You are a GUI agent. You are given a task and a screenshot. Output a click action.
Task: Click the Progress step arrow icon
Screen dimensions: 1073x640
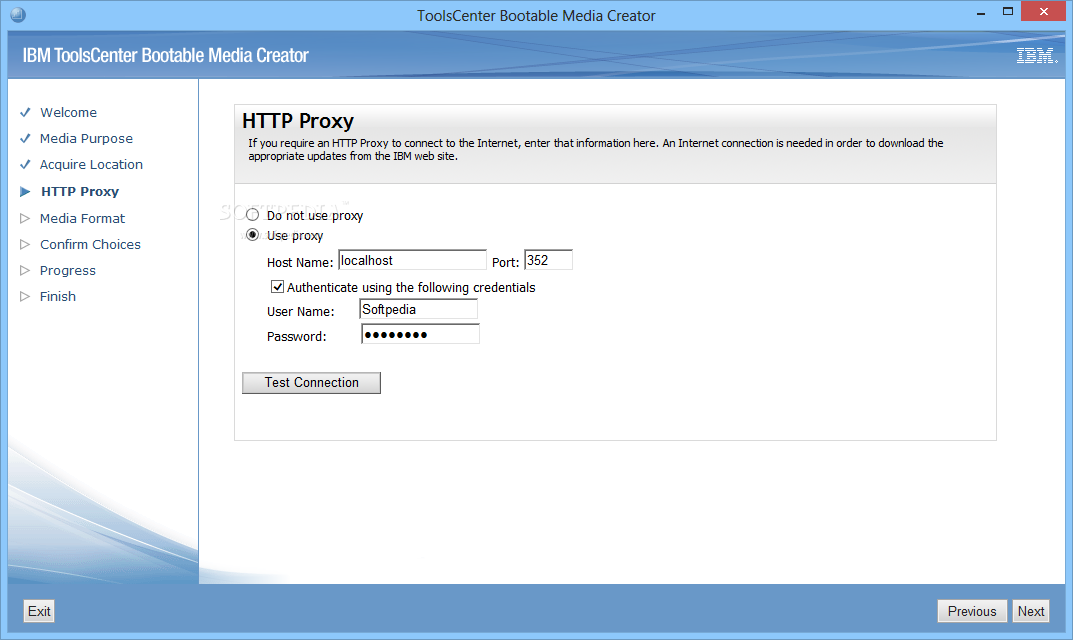[25, 270]
